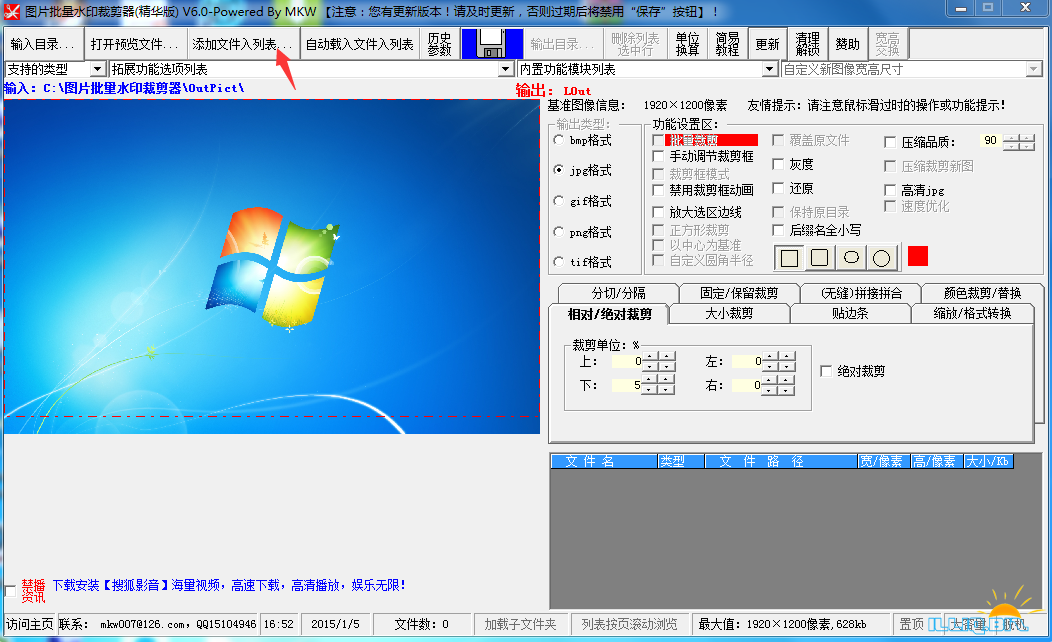Open the 历史参数 button
The image size is (1052, 642).
point(439,44)
